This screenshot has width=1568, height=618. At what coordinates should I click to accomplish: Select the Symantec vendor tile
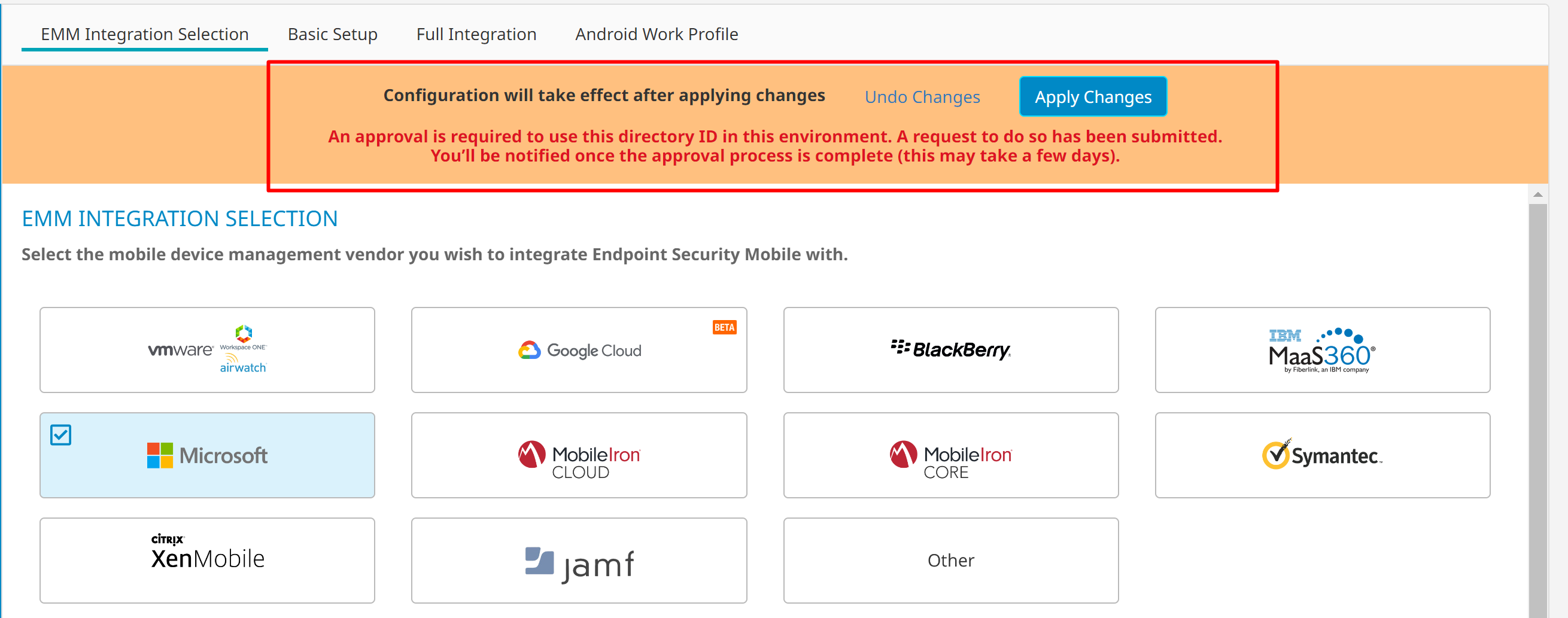click(1322, 455)
